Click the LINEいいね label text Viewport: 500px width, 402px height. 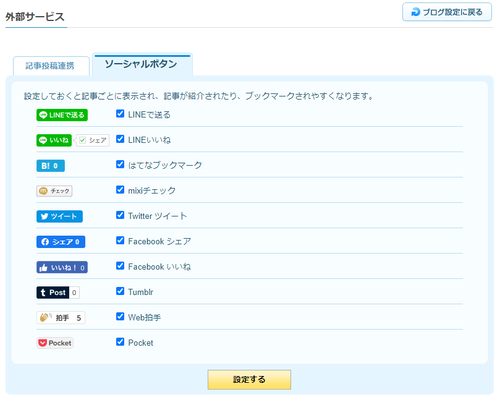point(149,140)
